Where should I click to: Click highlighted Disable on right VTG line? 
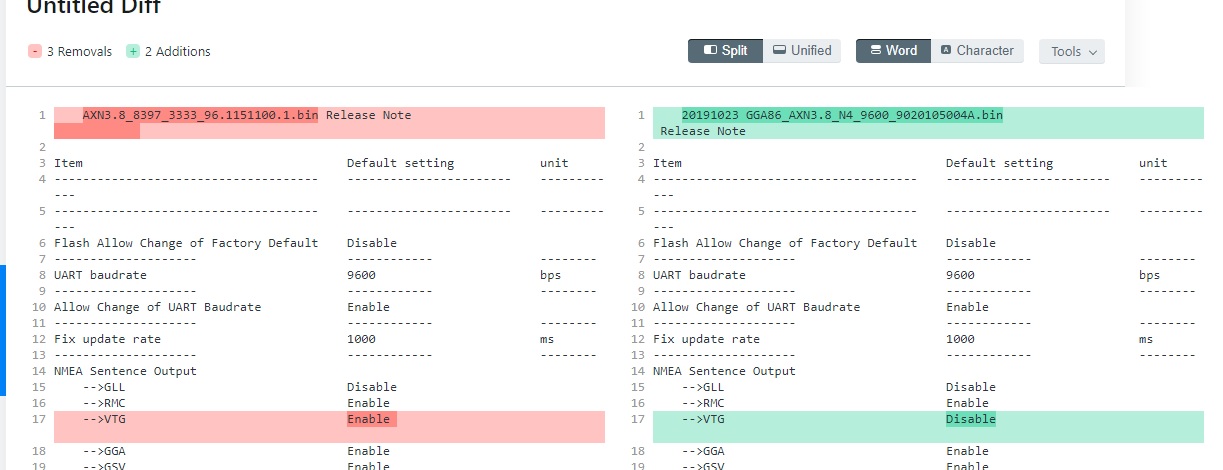tap(970, 419)
